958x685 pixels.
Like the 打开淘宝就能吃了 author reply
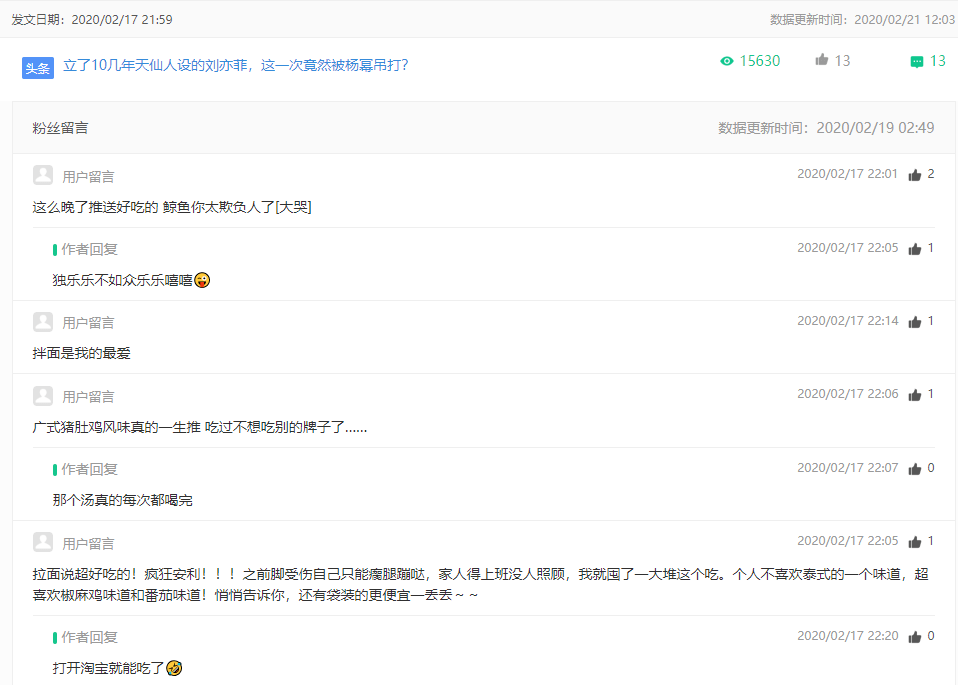pos(914,637)
